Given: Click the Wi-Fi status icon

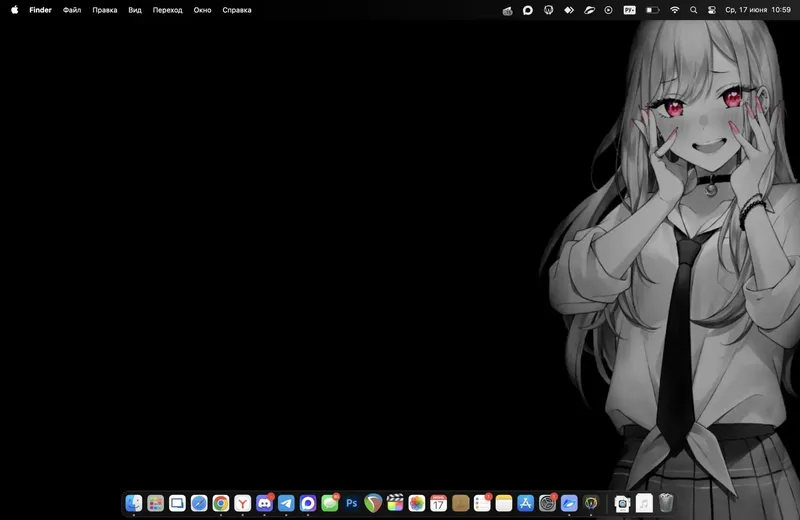Looking at the screenshot, I should coord(674,10).
